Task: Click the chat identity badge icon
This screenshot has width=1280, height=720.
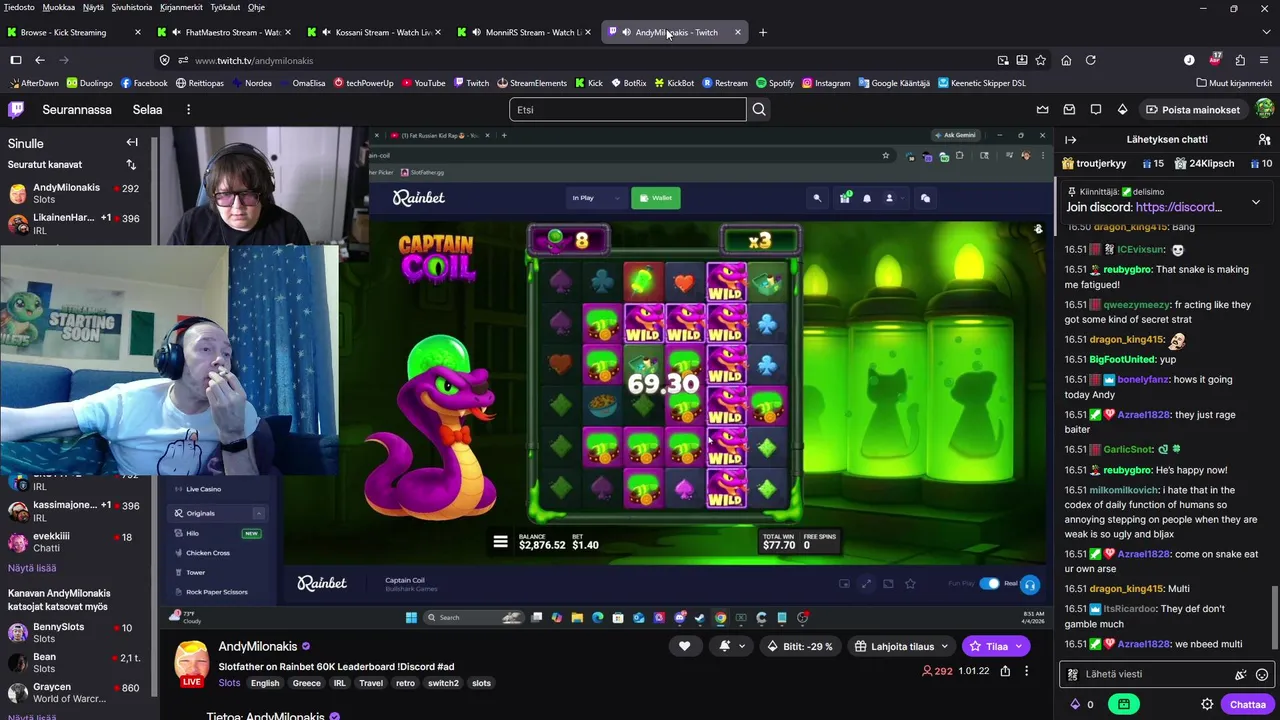Action: [x=1073, y=674]
